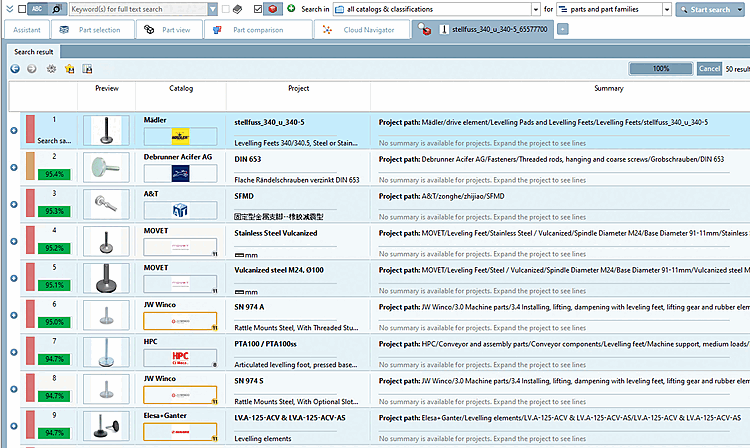Screen dimensions: 750x448
Task: Add a new tab with the plus button
Action: (562, 30)
